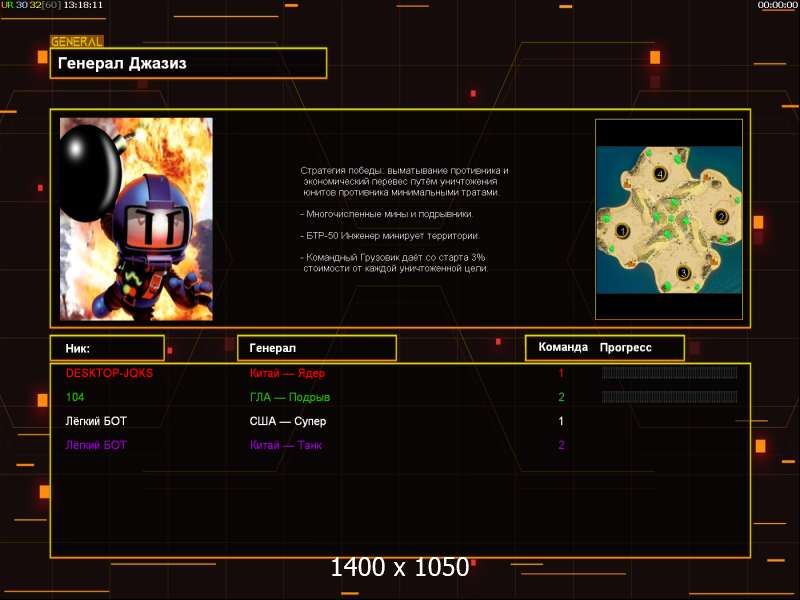Click the white Лёгкий БОТ player name
Image resolution: width=800 pixels, height=600 pixels.
(x=96, y=421)
